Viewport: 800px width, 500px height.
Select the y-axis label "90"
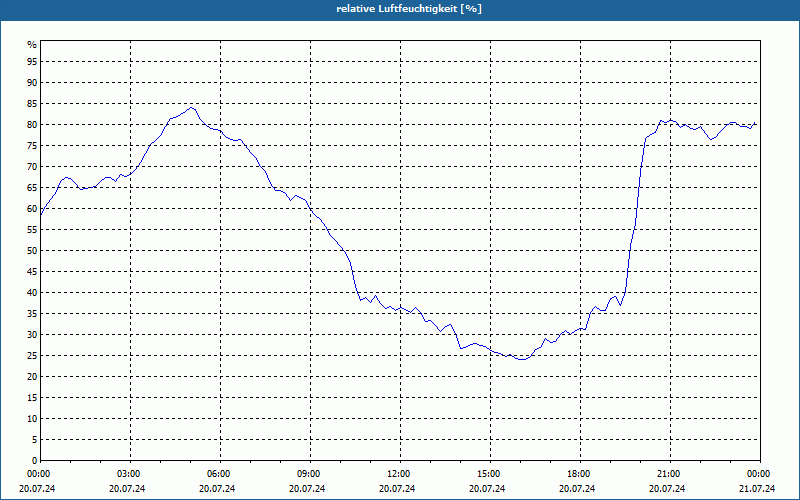[x=32, y=83]
